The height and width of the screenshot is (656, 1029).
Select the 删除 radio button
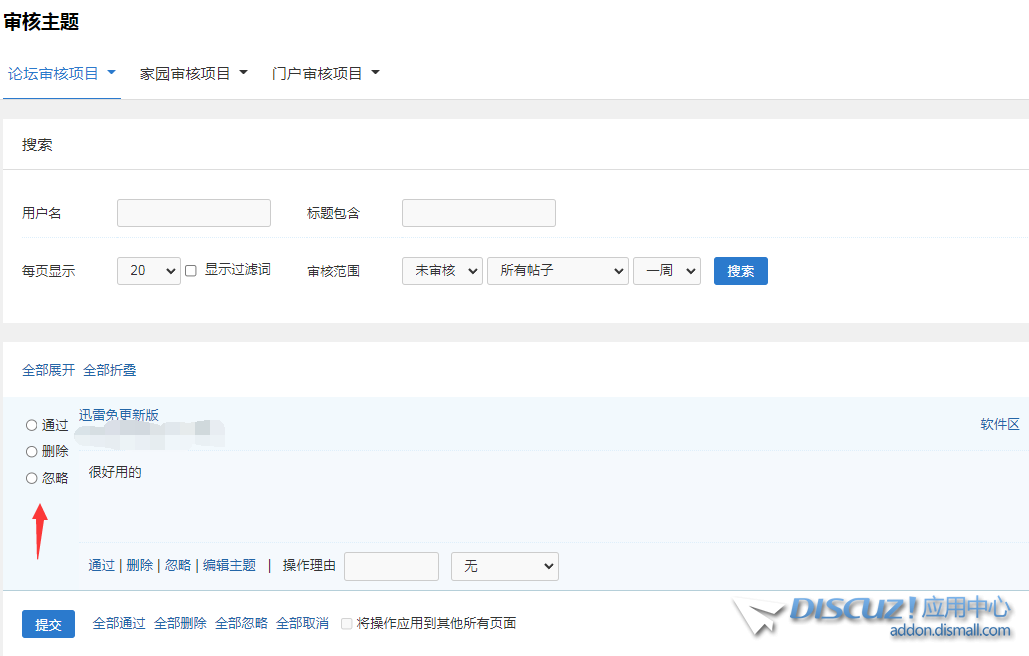[32, 452]
